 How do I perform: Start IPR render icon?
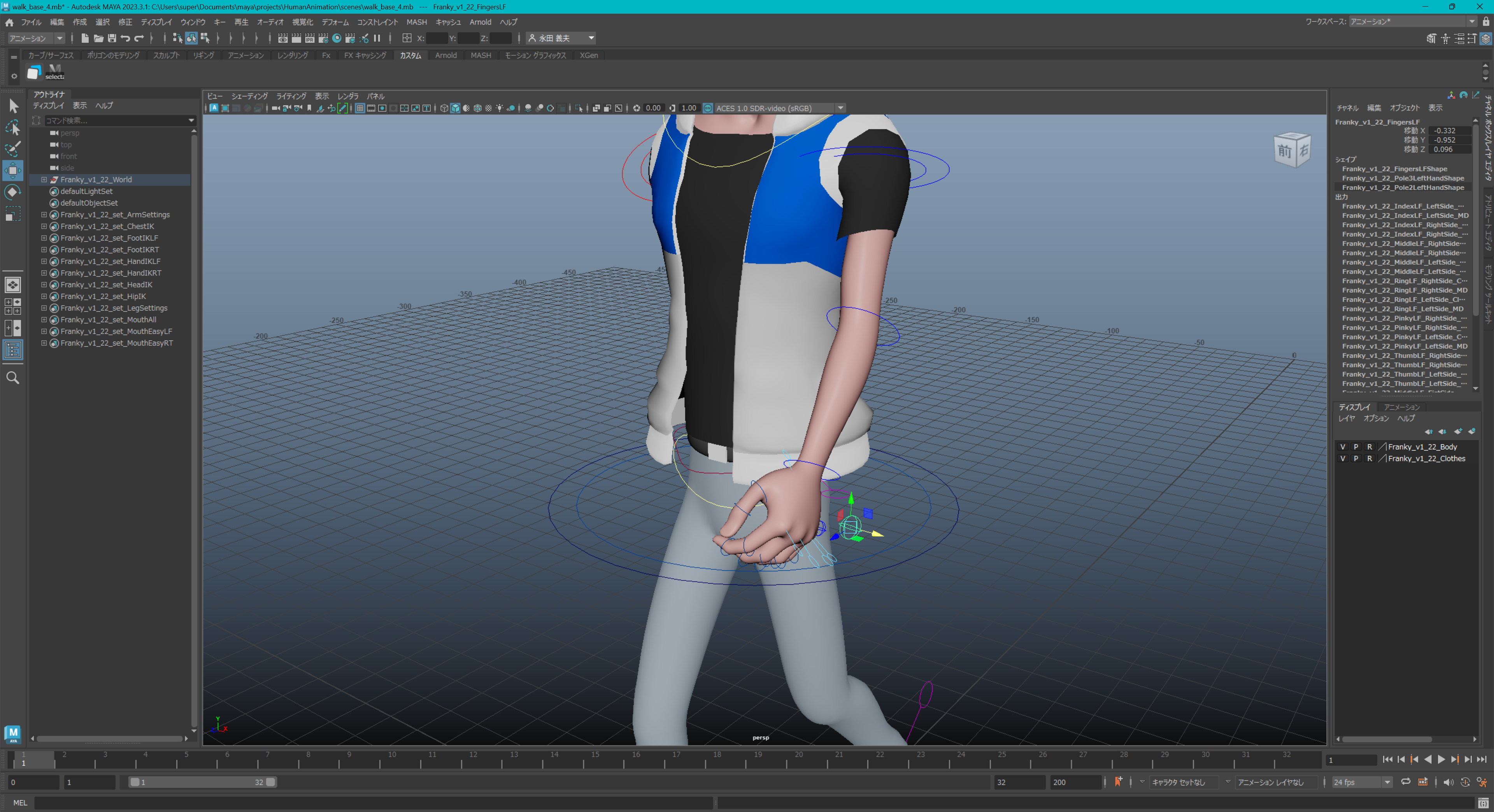[x=310, y=38]
